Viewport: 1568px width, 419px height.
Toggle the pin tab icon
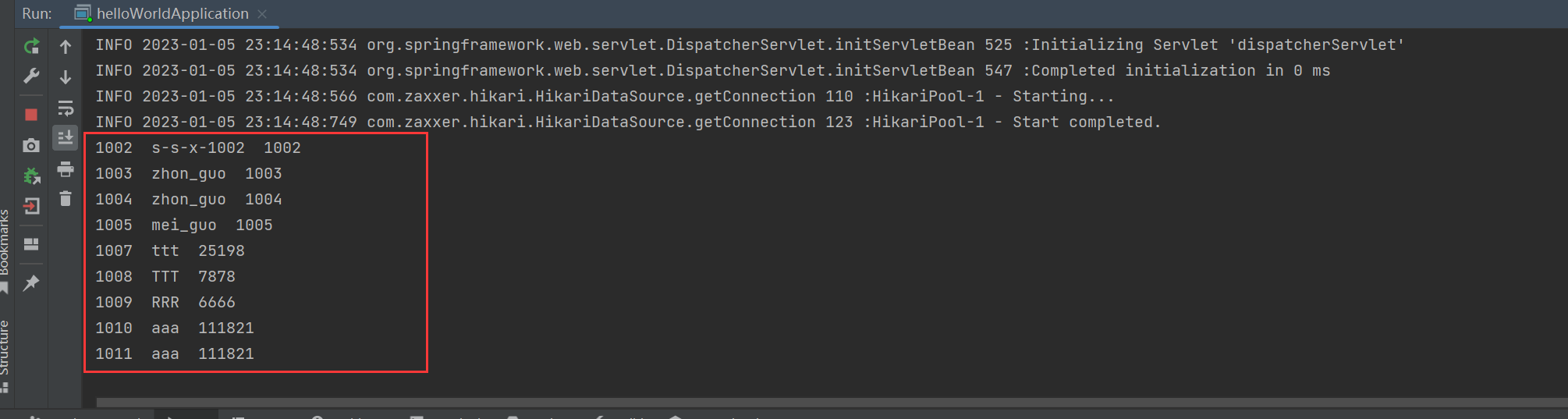pos(31,282)
